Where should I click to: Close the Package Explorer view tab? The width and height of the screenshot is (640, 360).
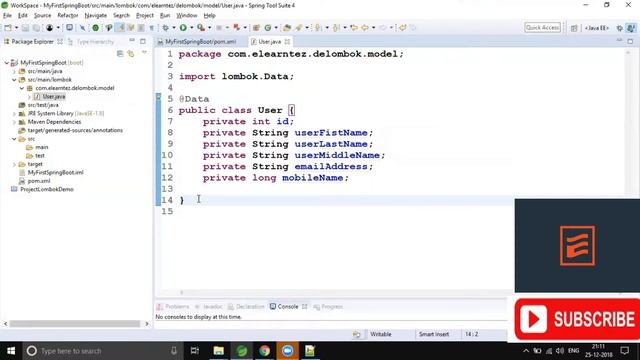(x=60, y=42)
